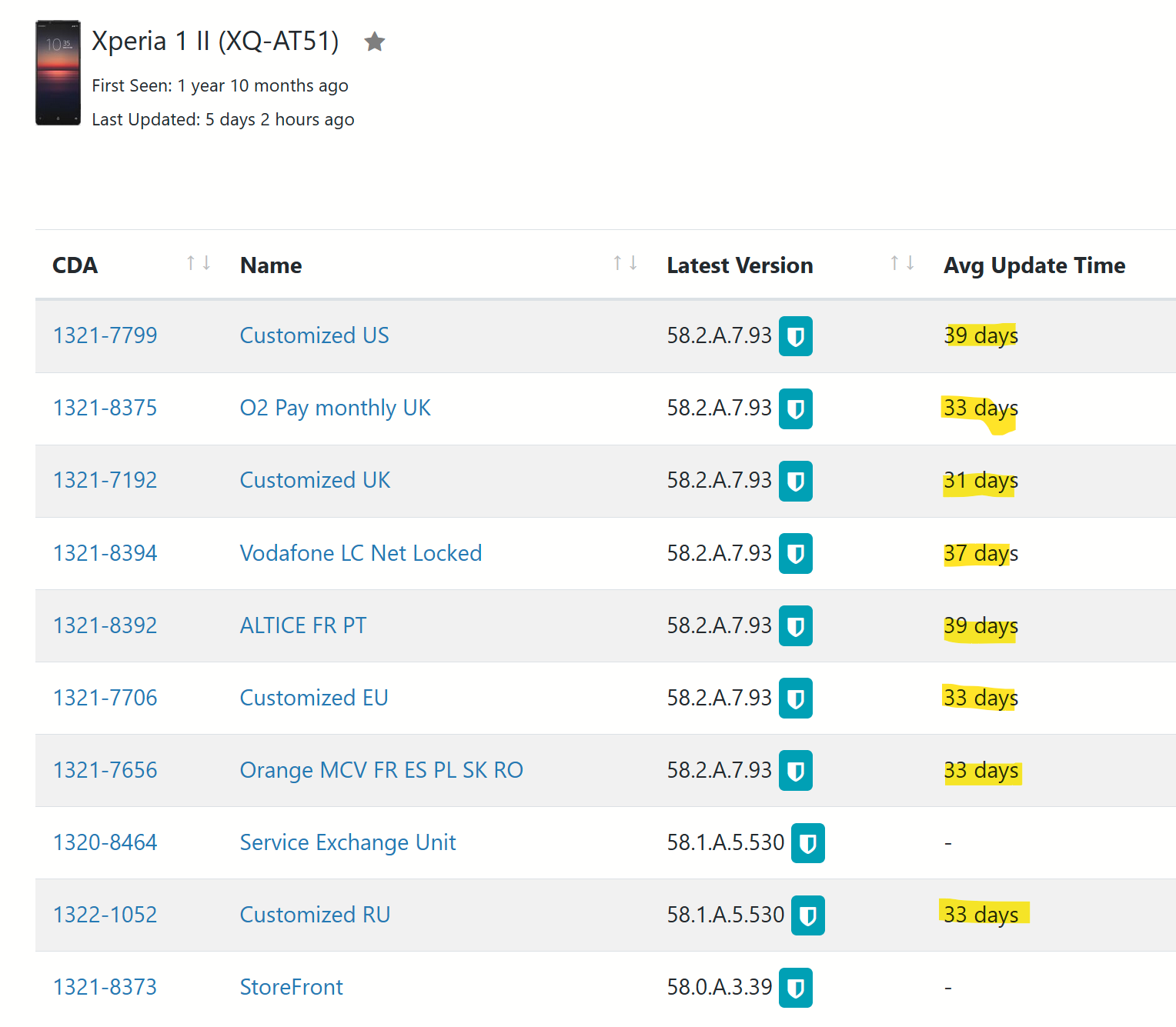Image resolution: width=1176 pixels, height=1027 pixels.
Task: Open CDA link 1321-7706
Action: tap(105, 698)
